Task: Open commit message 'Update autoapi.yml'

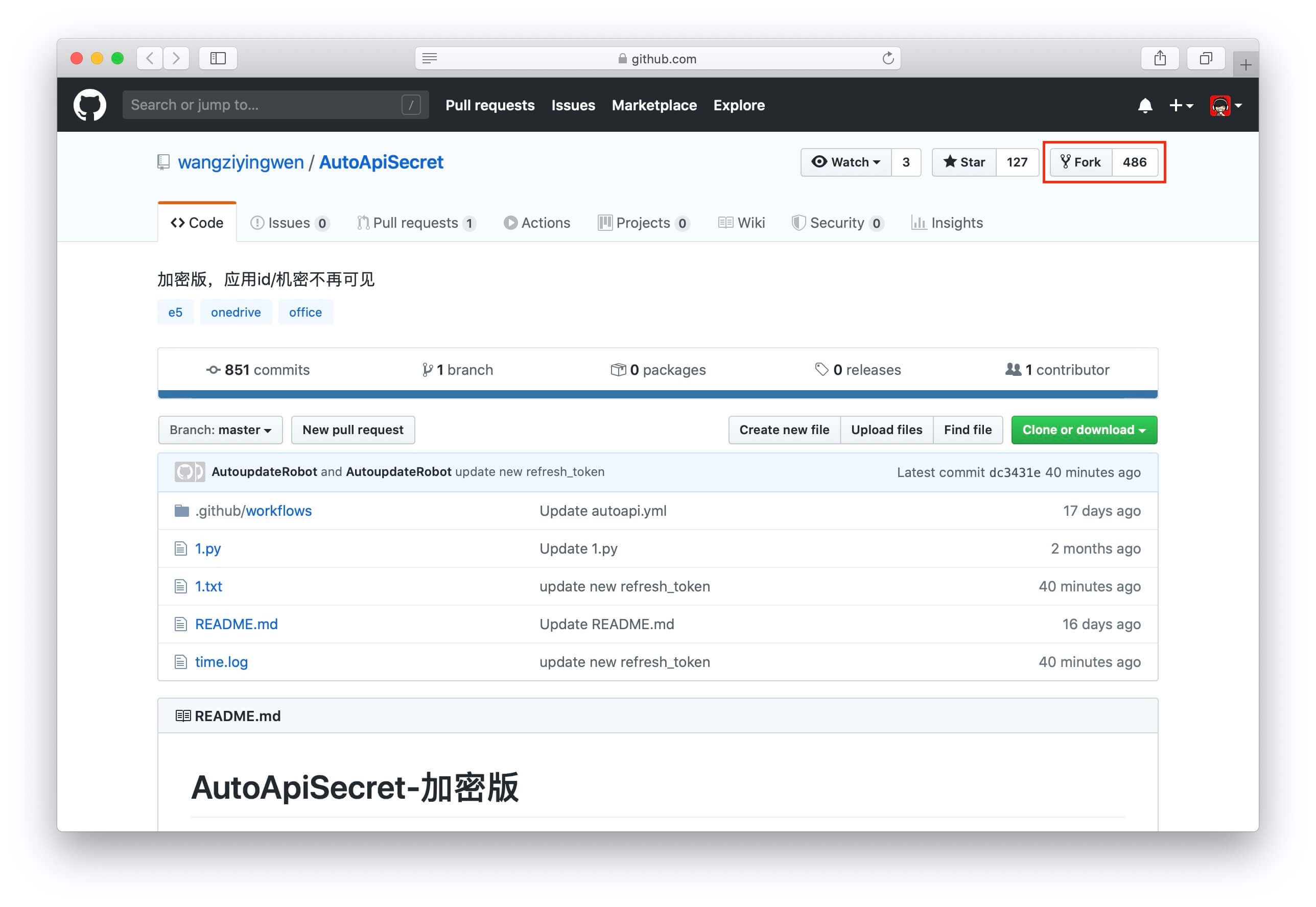Action: click(603, 511)
